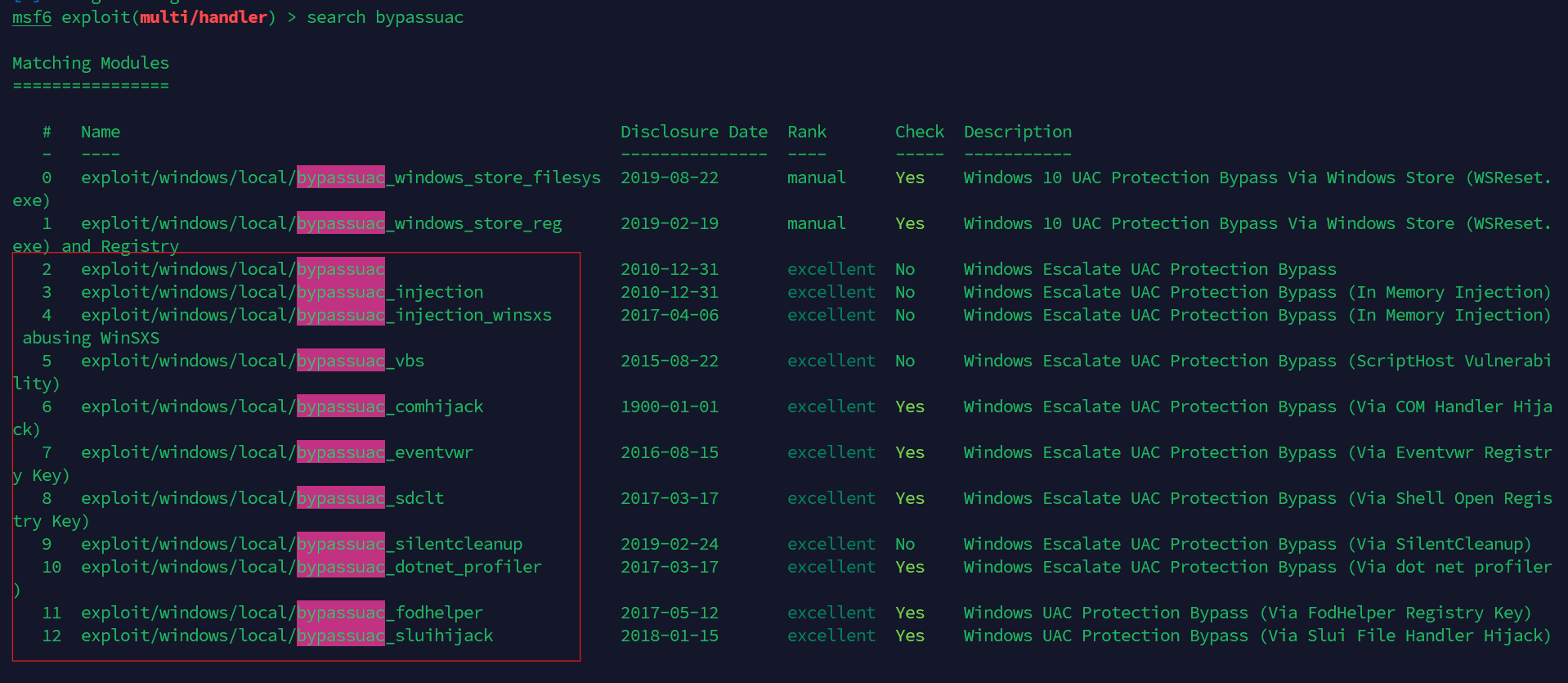Click the bypassuac_sluihijack module name

click(287, 636)
